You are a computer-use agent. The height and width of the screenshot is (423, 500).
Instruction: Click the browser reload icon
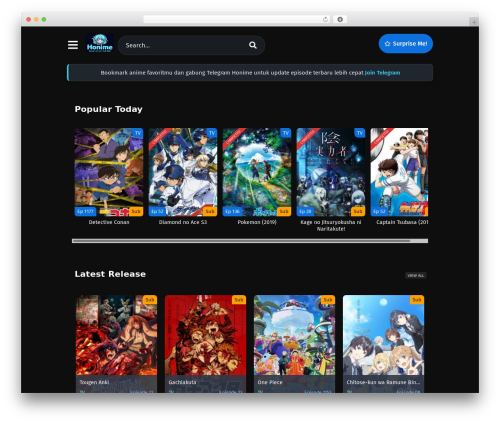pyautogui.click(x=325, y=19)
